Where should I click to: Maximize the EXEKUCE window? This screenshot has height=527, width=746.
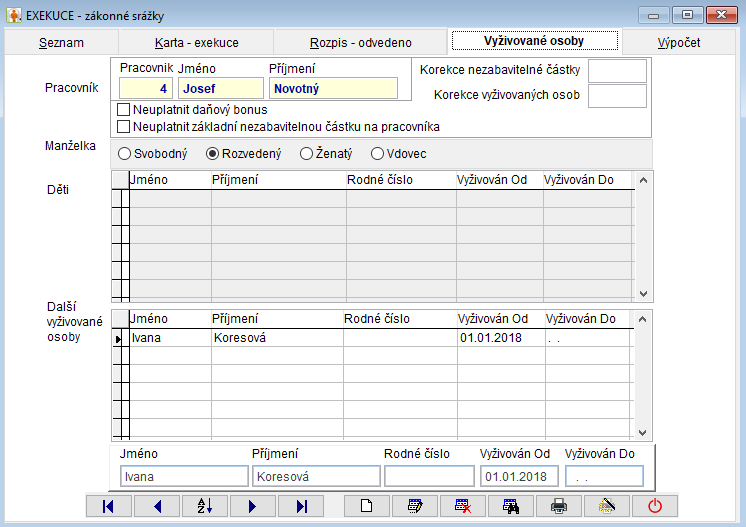coord(687,15)
